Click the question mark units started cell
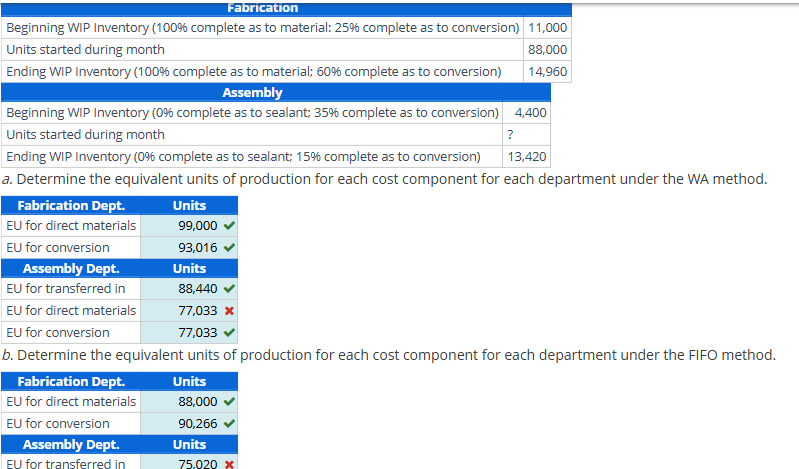The image size is (799, 469). [x=526, y=135]
